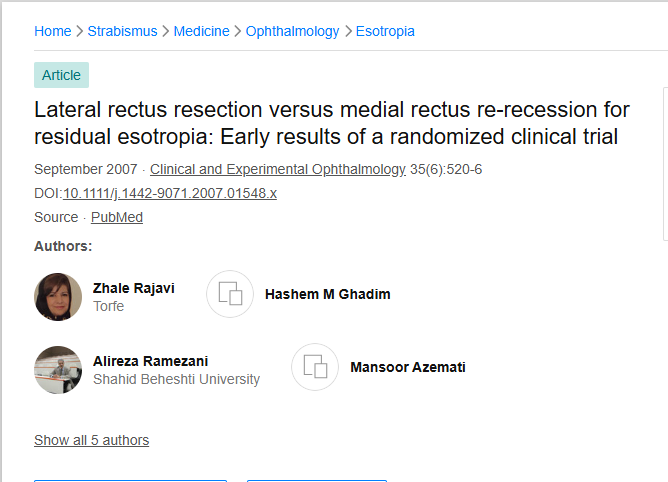Click Hashem M Ghadim author name
This screenshot has height=482, width=668.
click(x=327, y=294)
